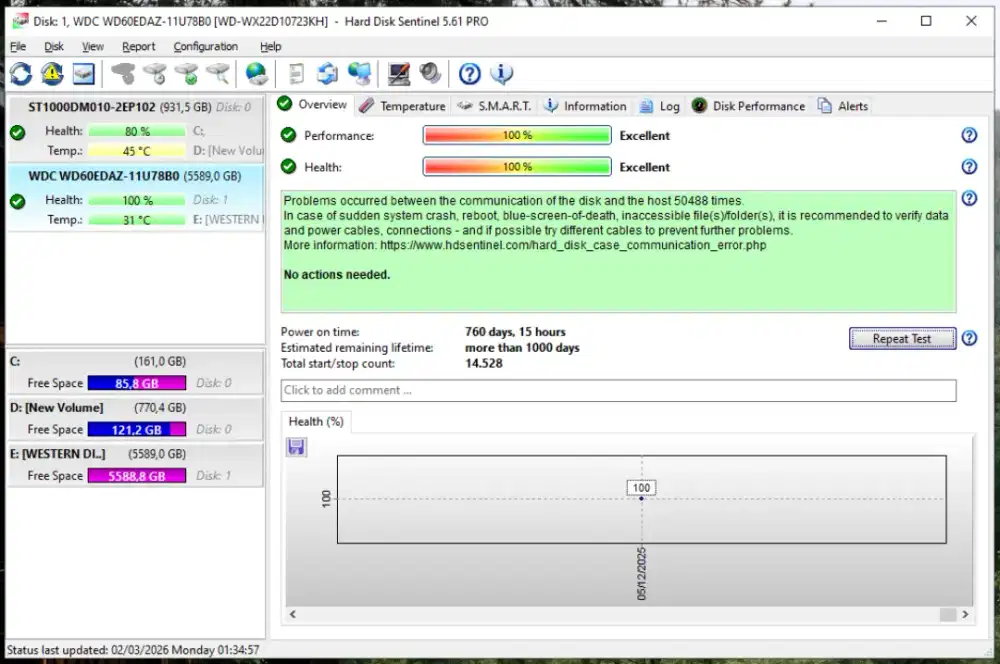The height and width of the screenshot is (664, 1000).
Task: Open the Report menu
Action: click(138, 46)
